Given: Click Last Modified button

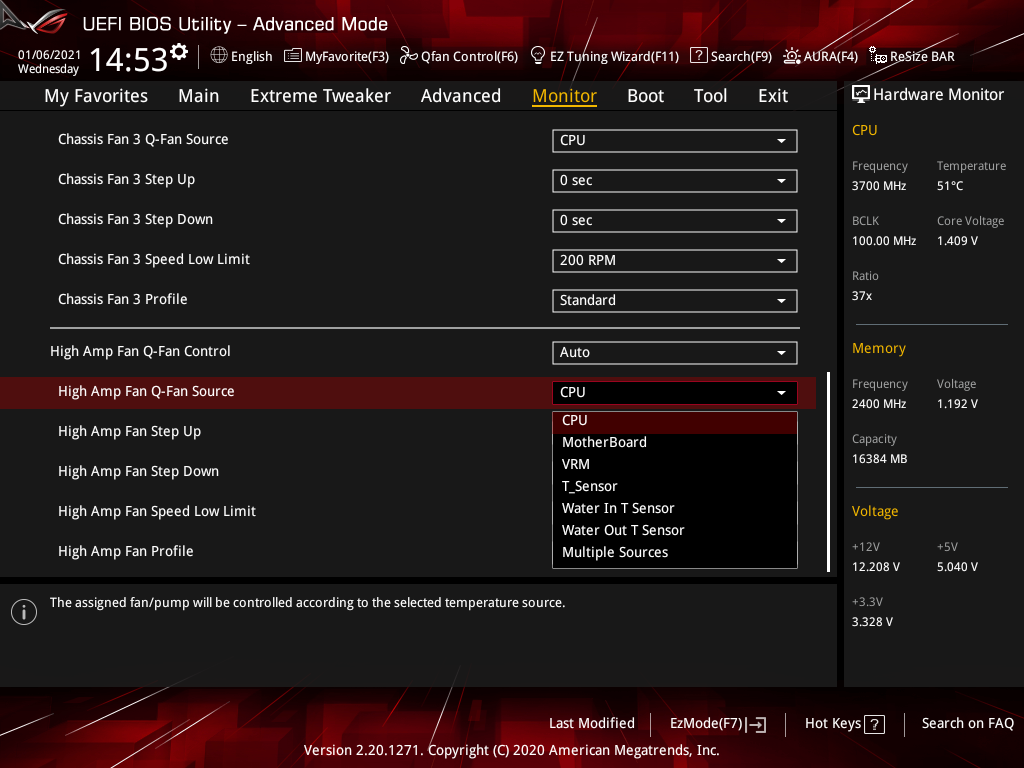Looking at the screenshot, I should click(x=592, y=724).
